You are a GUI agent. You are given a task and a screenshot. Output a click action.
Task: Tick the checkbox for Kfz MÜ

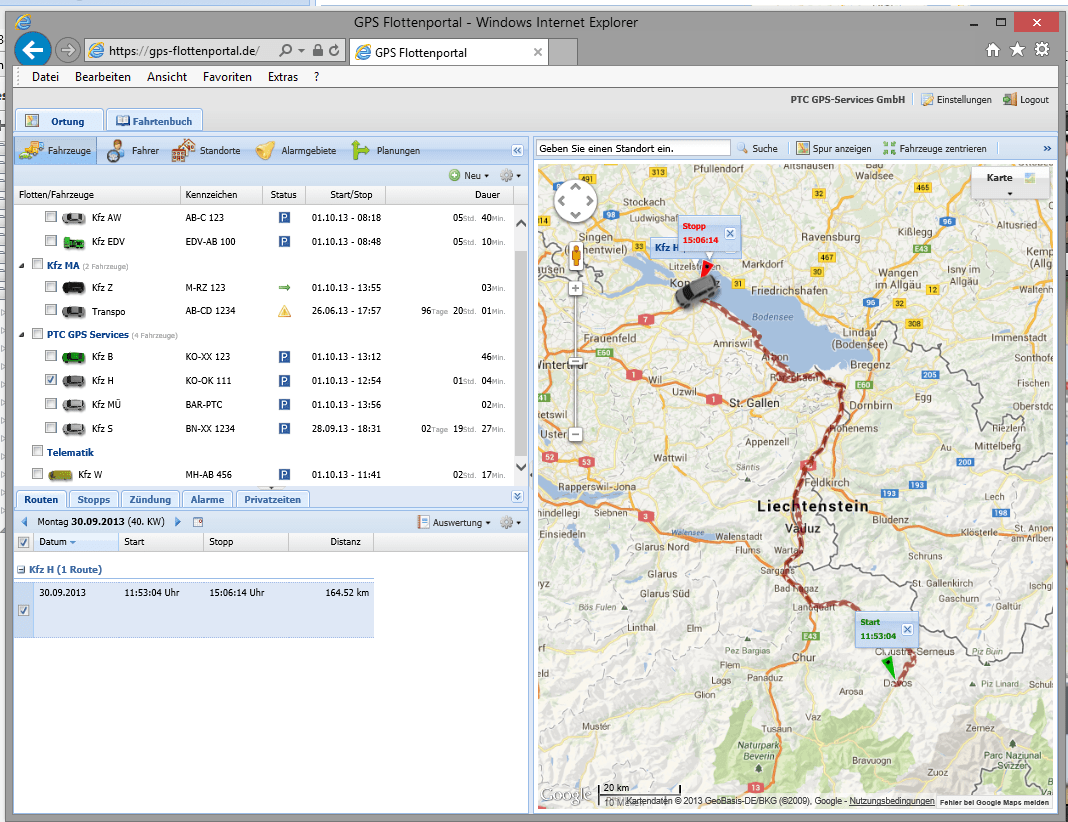50,403
